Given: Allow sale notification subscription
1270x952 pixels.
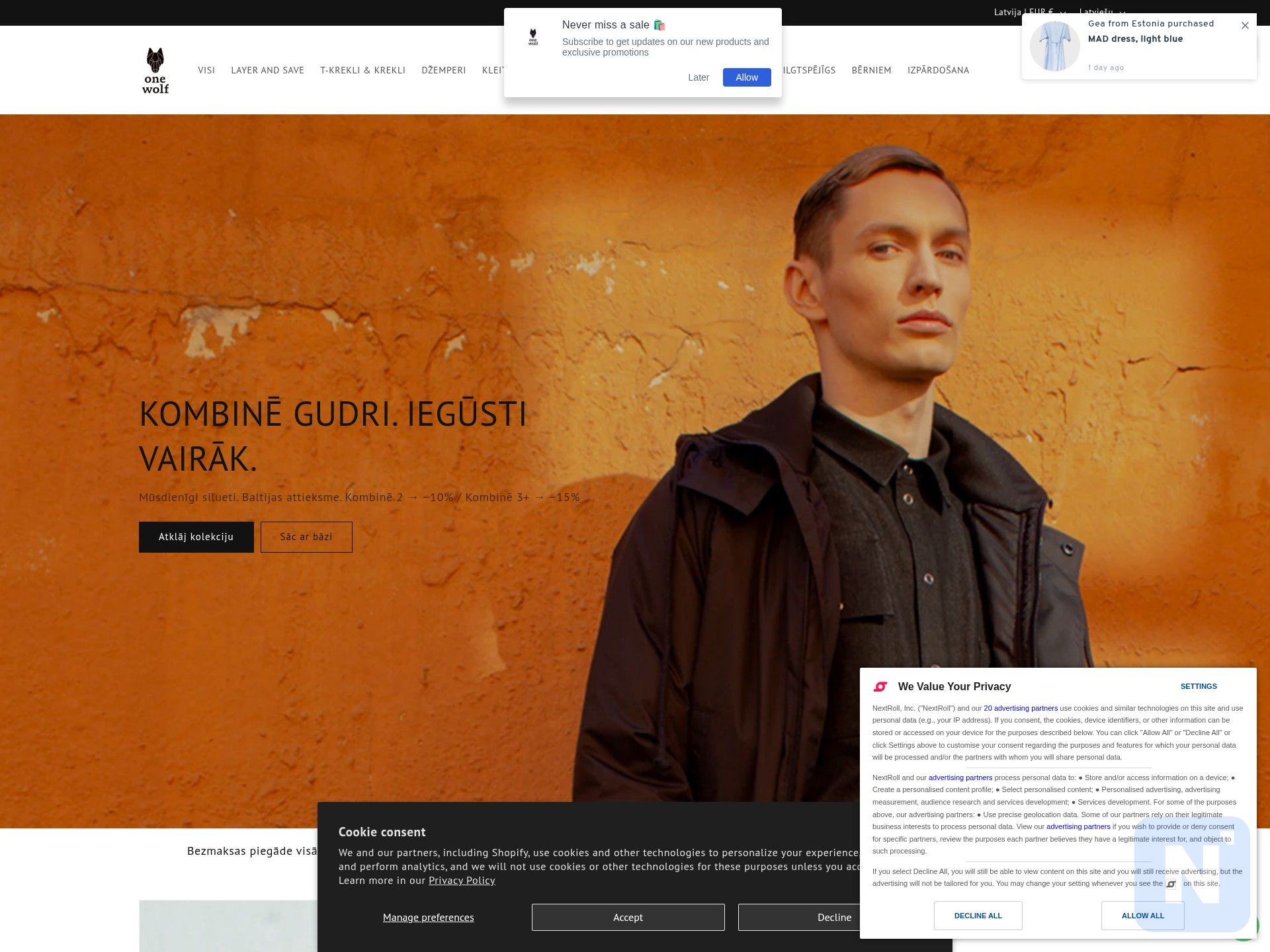Looking at the screenshot, I should (747, 77).
